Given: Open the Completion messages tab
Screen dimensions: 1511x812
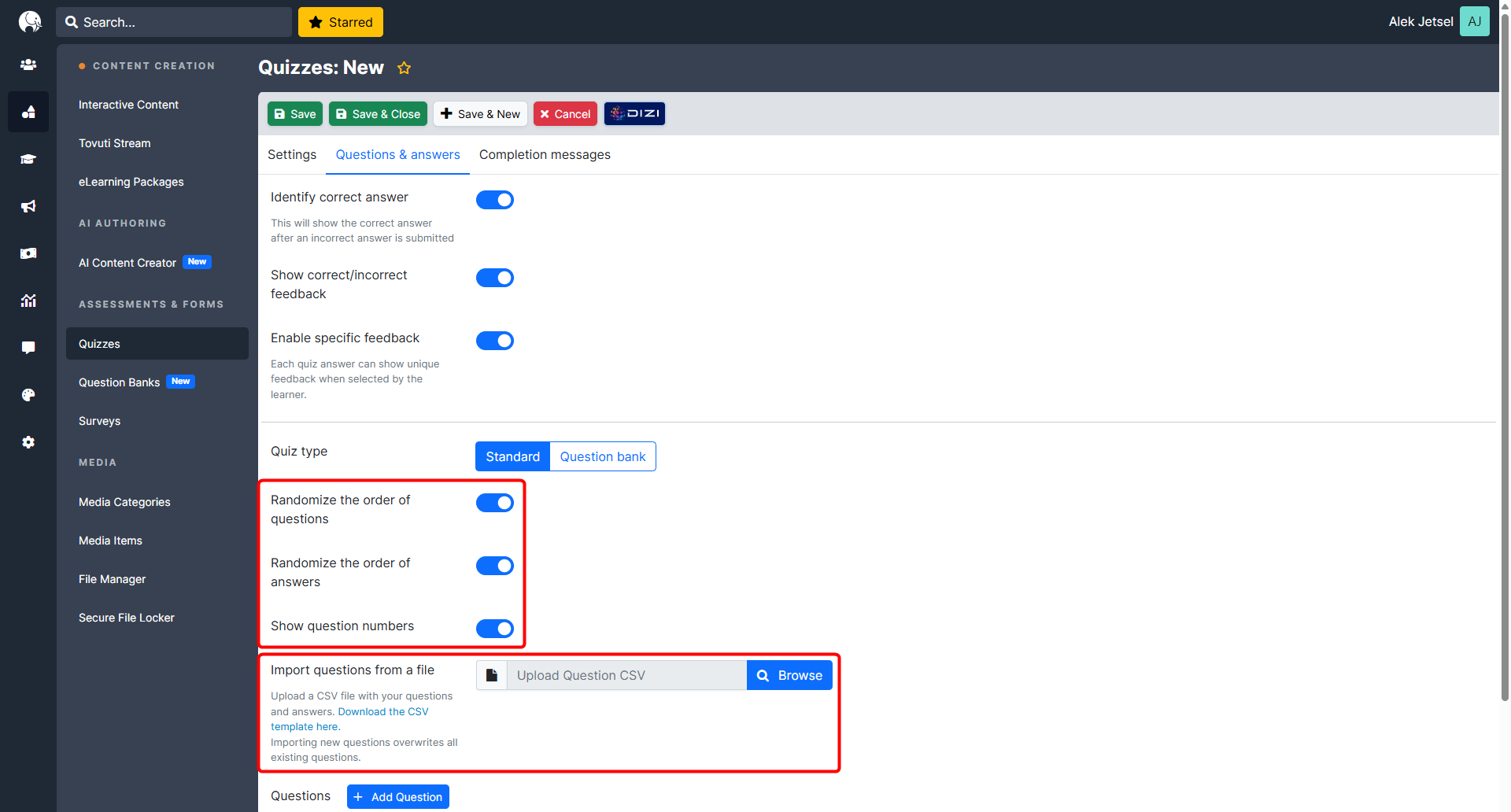Looking at the screenshot, I should coord(545,155).
